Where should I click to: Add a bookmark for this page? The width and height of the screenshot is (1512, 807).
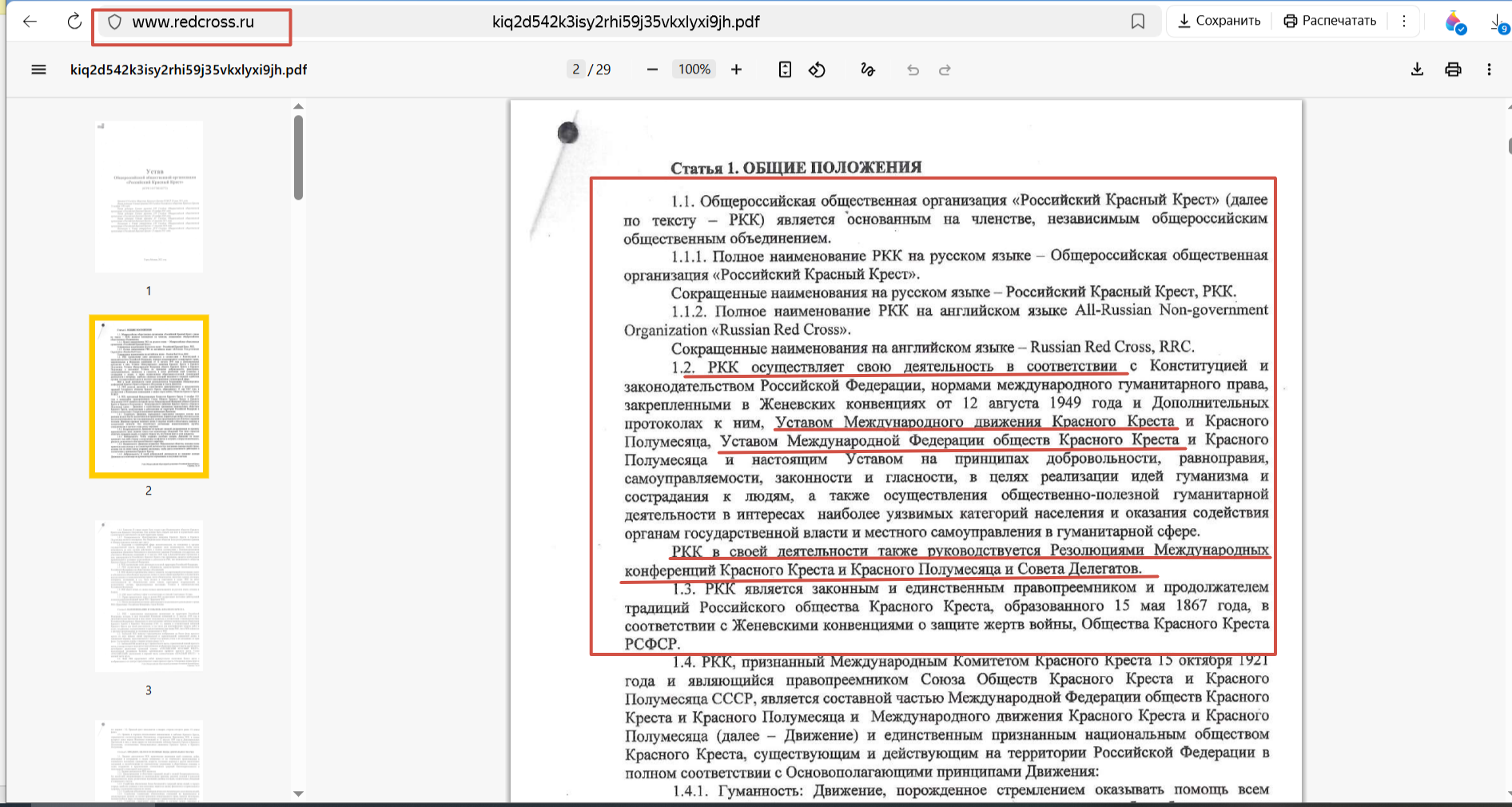1138,22
